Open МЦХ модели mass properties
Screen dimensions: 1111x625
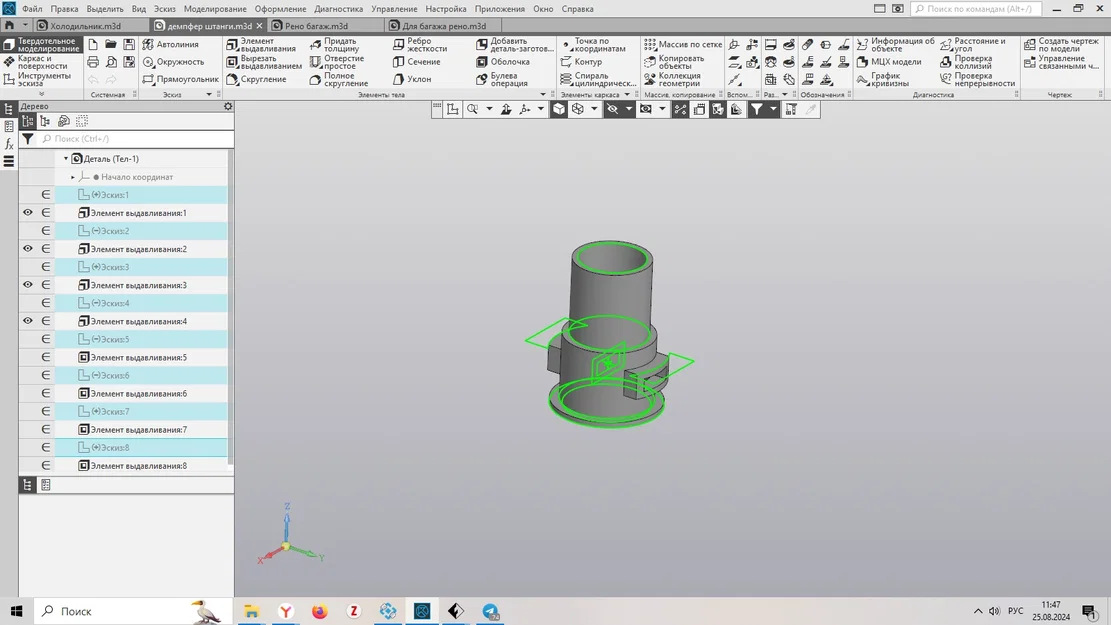pos(889,62)
